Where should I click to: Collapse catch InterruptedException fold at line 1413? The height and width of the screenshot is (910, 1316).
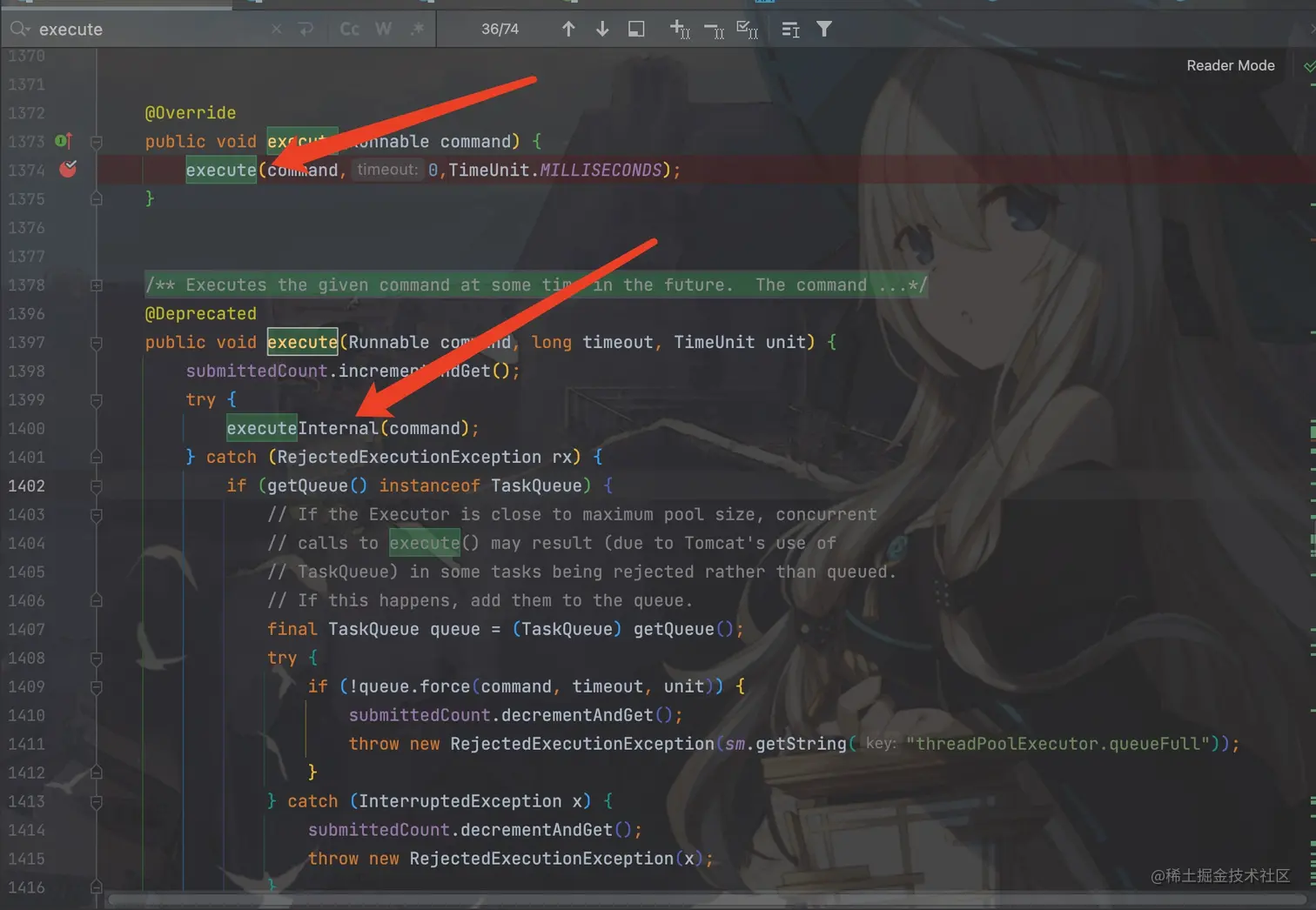coord(97,802)
